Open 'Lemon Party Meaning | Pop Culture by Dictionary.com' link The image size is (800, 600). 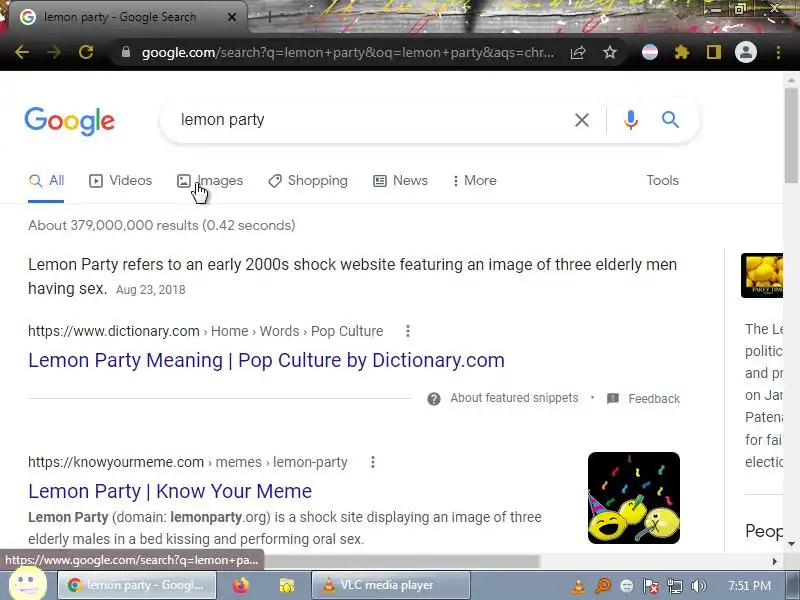[x=266, y=360]
